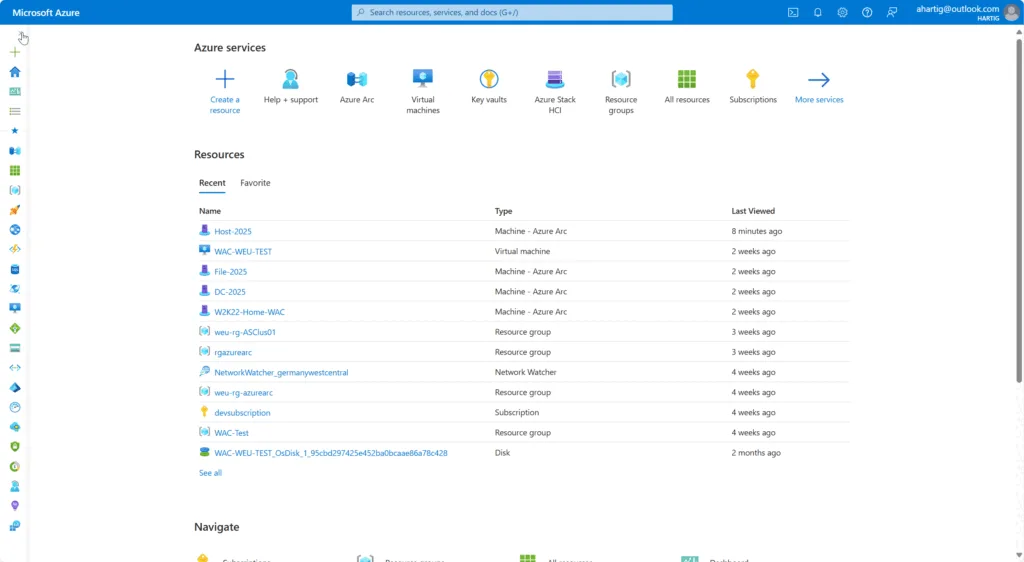This screenshot has width=1024, height=562.
Task: Open Monitor gauge icon in sidebar
Action: click(x=14, y=407)
